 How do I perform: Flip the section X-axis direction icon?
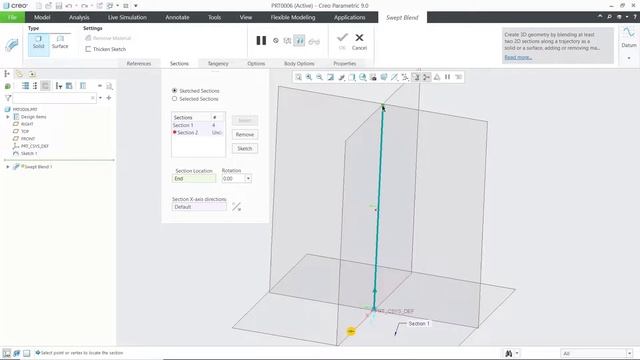point(236,207)
